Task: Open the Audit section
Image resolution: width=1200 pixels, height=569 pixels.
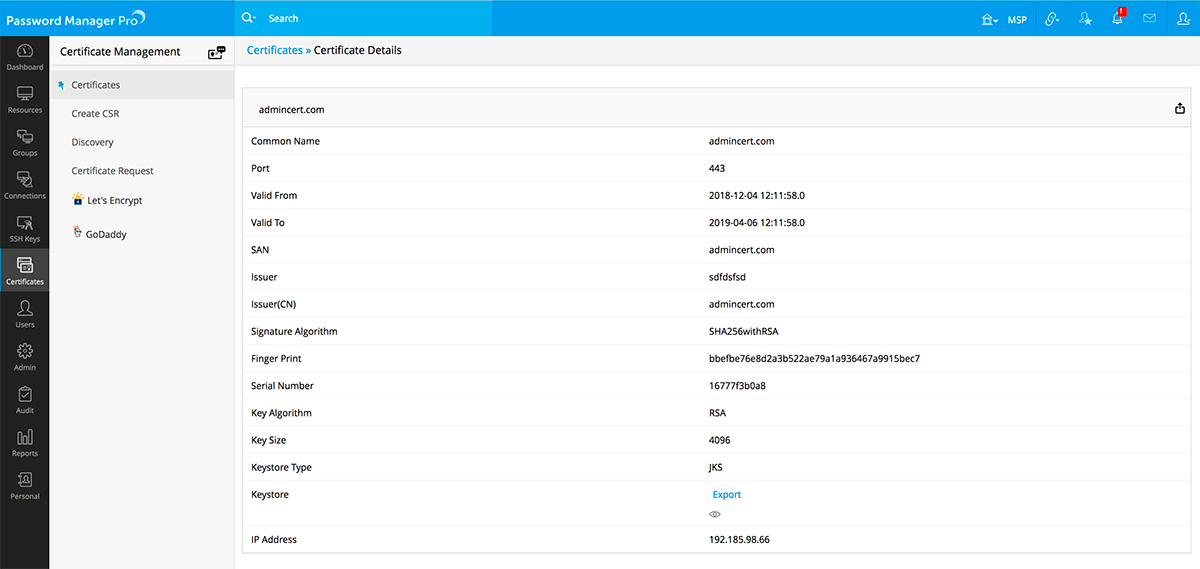Action: coord(25,400)
